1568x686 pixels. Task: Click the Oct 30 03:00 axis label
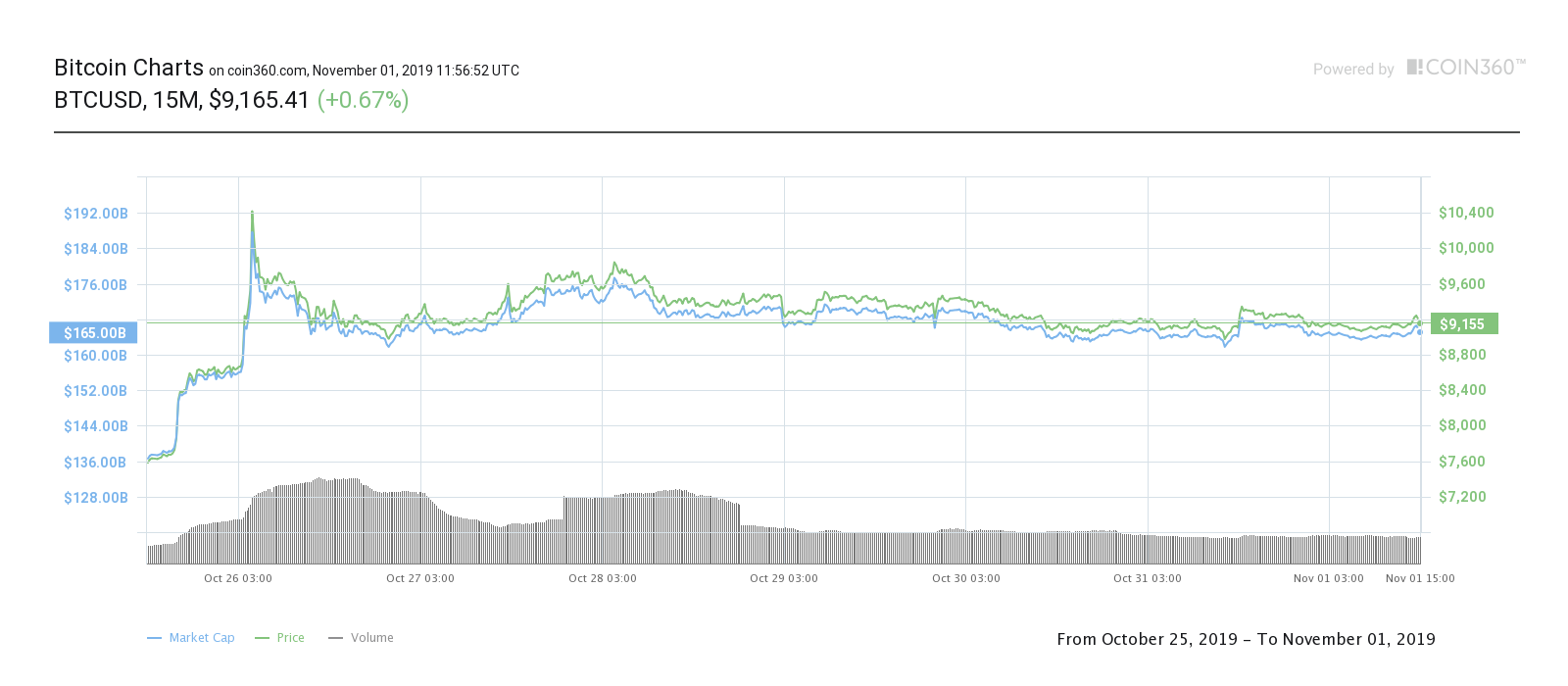tap(966, 578)
